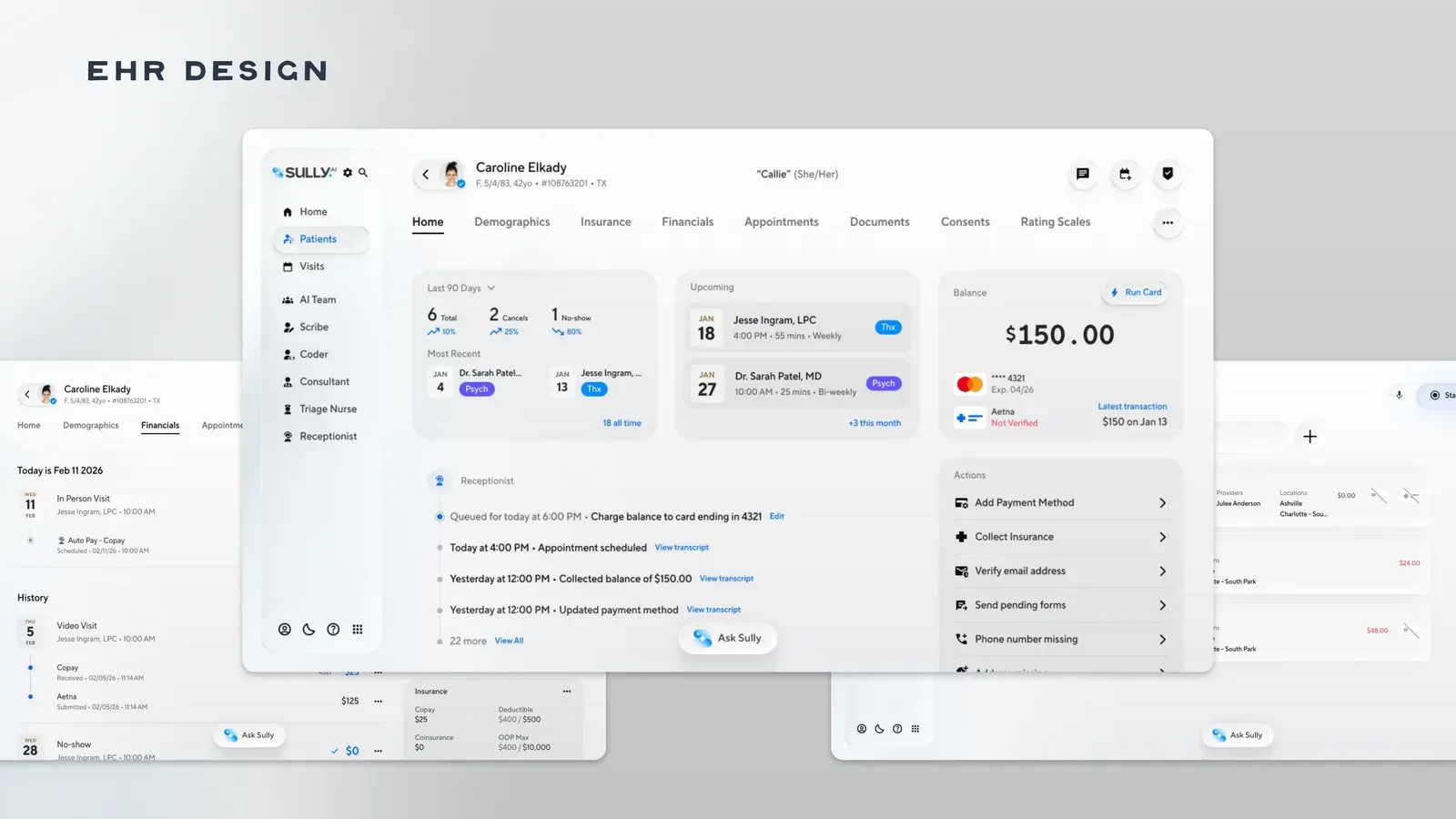Click the Financials tab in left background window
The width and height of the screenshot is (1456, 819).
pyautogui.click(x=160, y=426)
